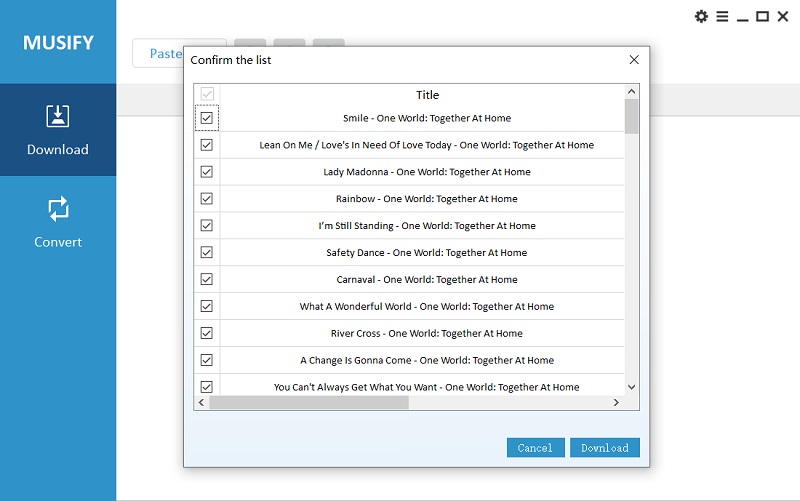Select 'A Change Is Gonna Come' title

(x=427, y=360)
